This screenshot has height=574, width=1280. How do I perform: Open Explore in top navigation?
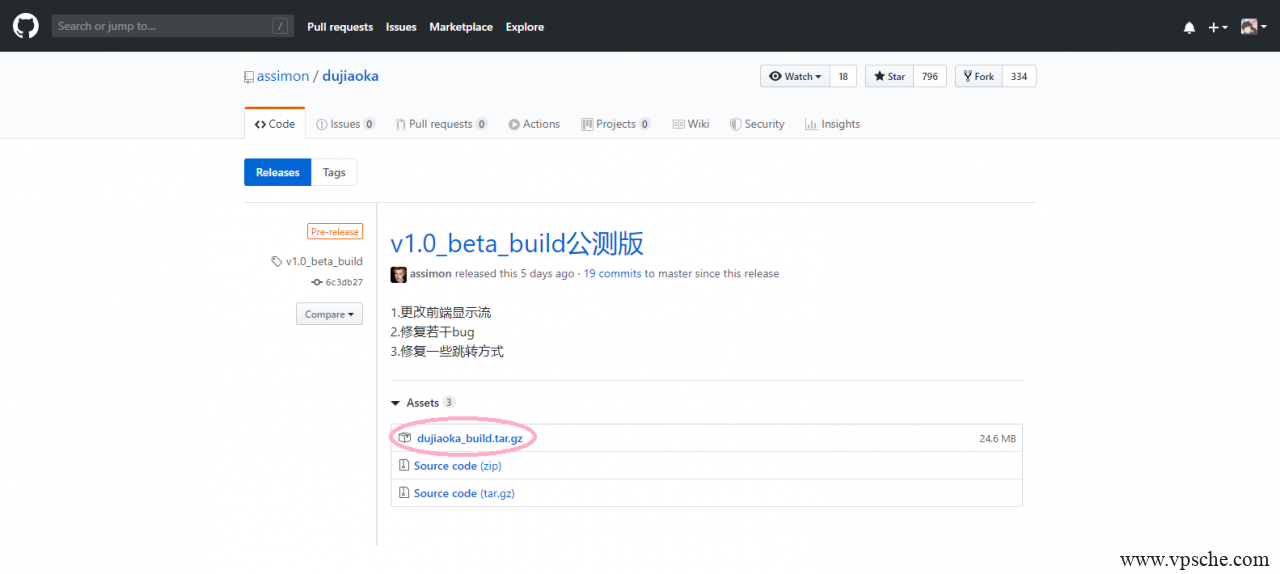coord(525,27)
